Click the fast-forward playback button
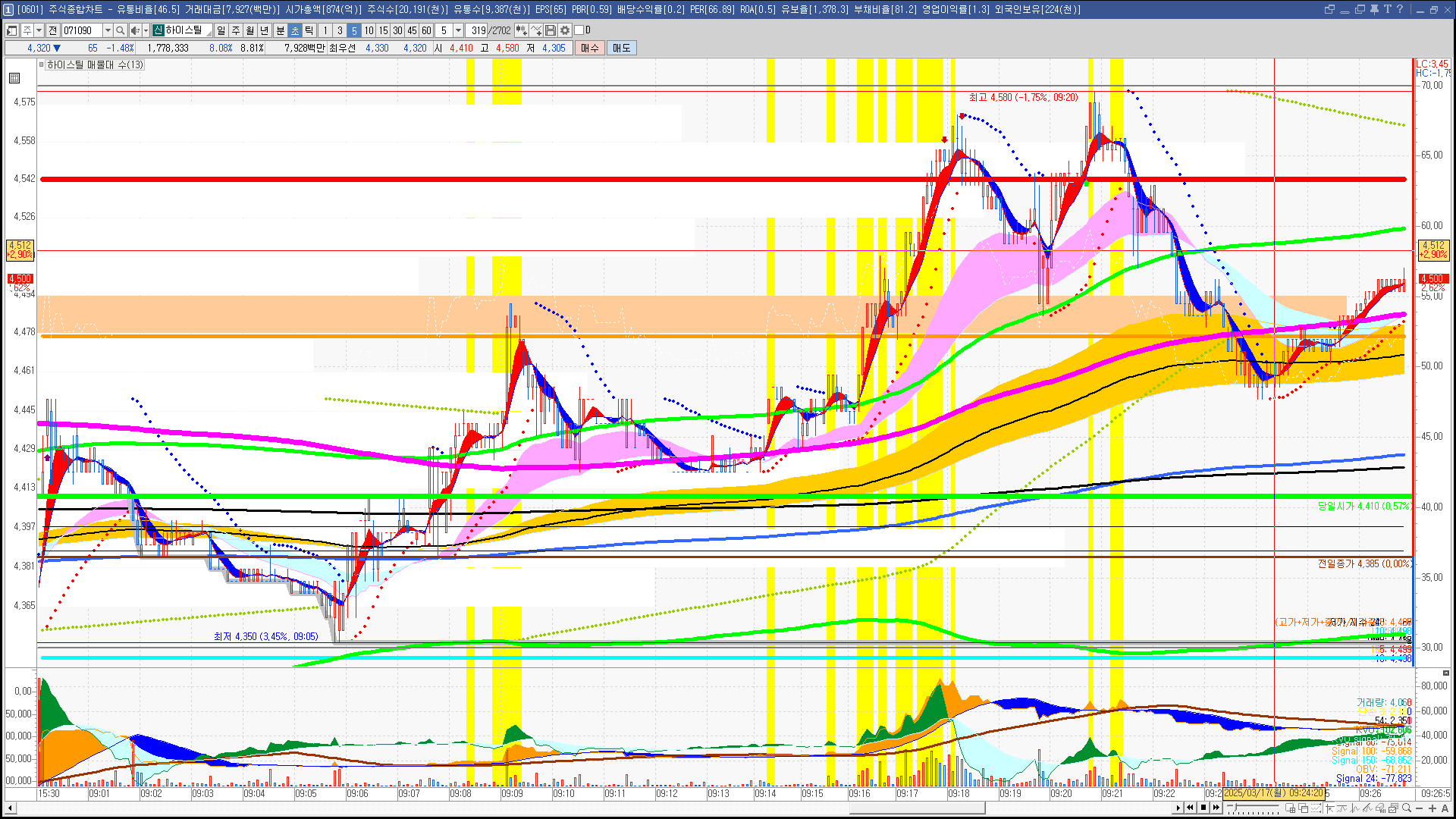 1216,808
